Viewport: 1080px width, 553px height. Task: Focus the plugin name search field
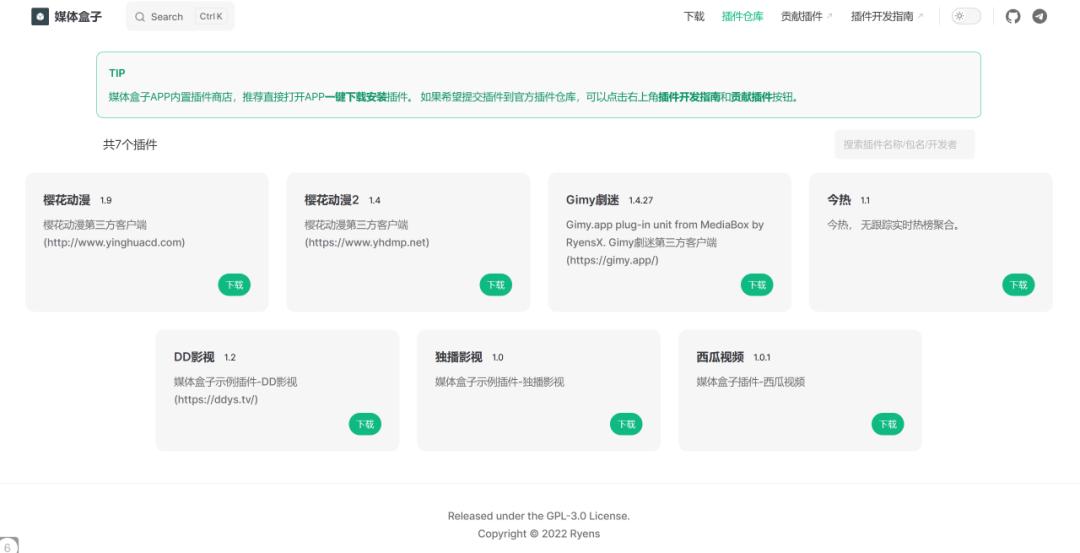[904, 145]
